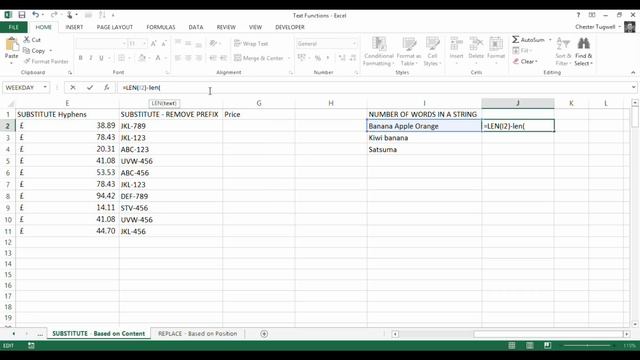Click the Delete cells icon
Viewport: 640px width, 360px height.
(476, 48)
